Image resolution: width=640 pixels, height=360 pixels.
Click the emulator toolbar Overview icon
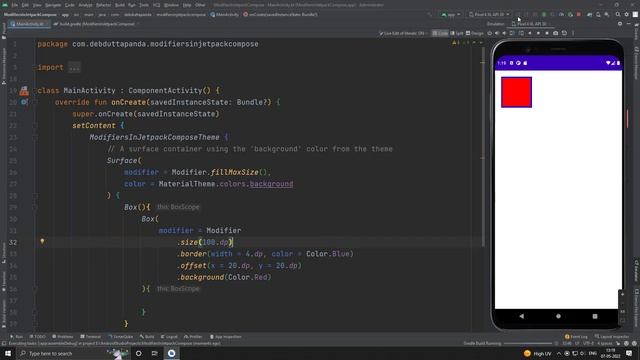[547, 33]
